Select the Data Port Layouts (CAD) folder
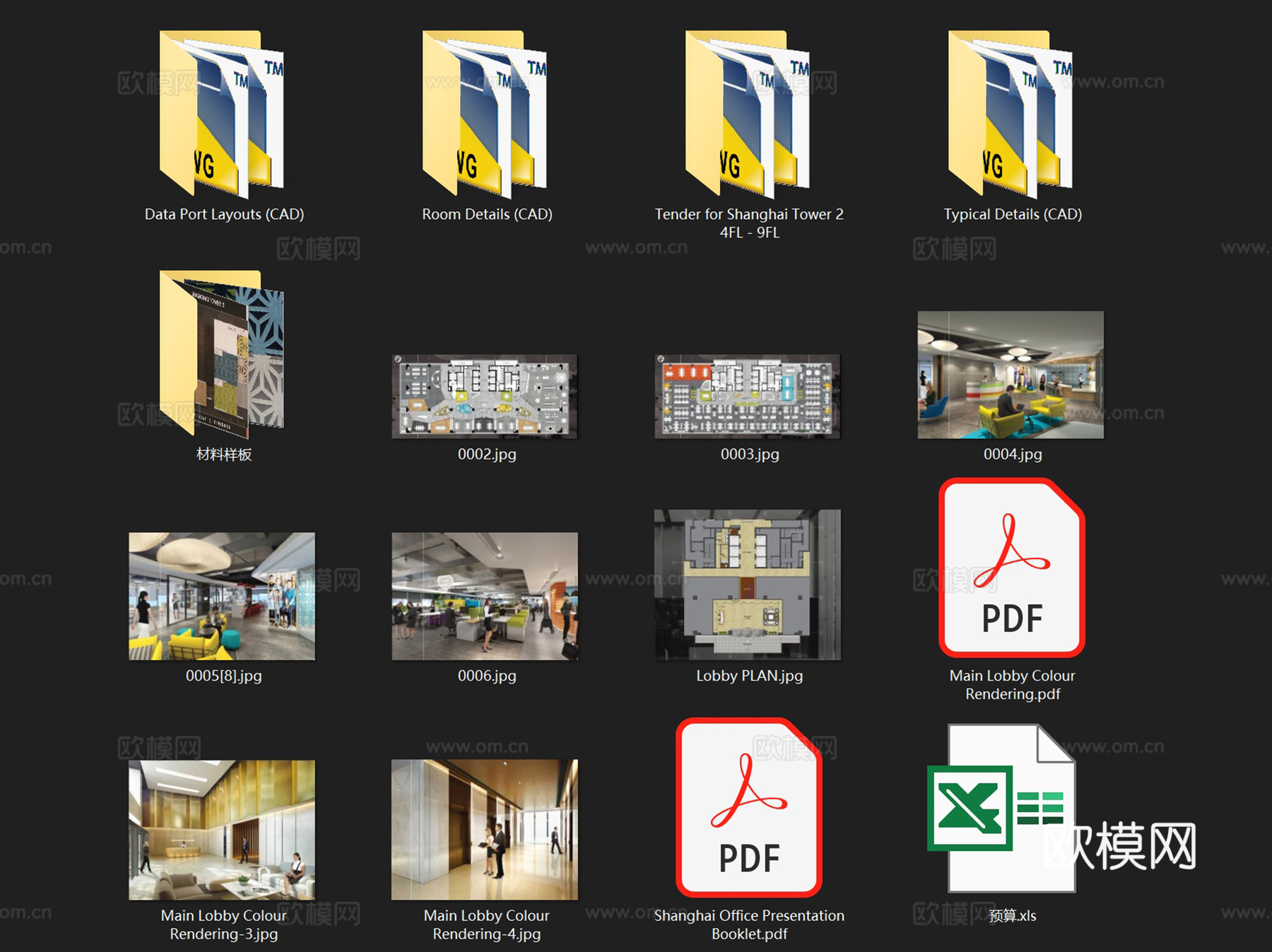This screenshot has height=952, width=1272. (222, 114)
